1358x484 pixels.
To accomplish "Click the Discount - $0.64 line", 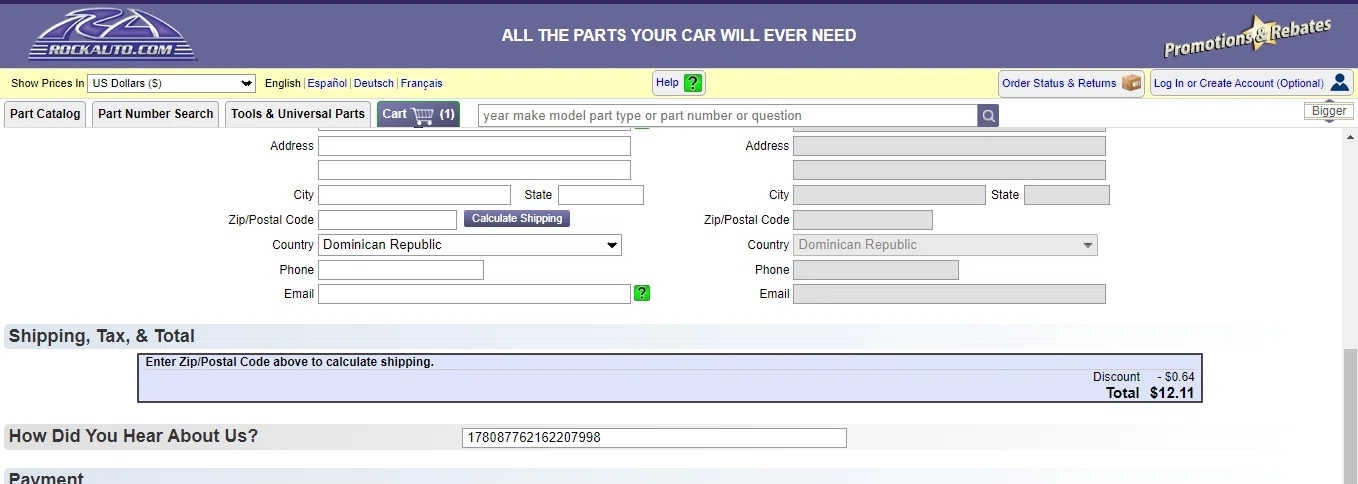I will coord(1144,377).
